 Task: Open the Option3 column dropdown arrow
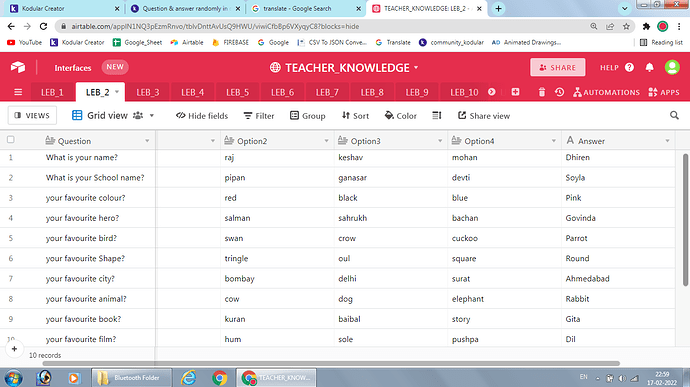coord(440,141)
